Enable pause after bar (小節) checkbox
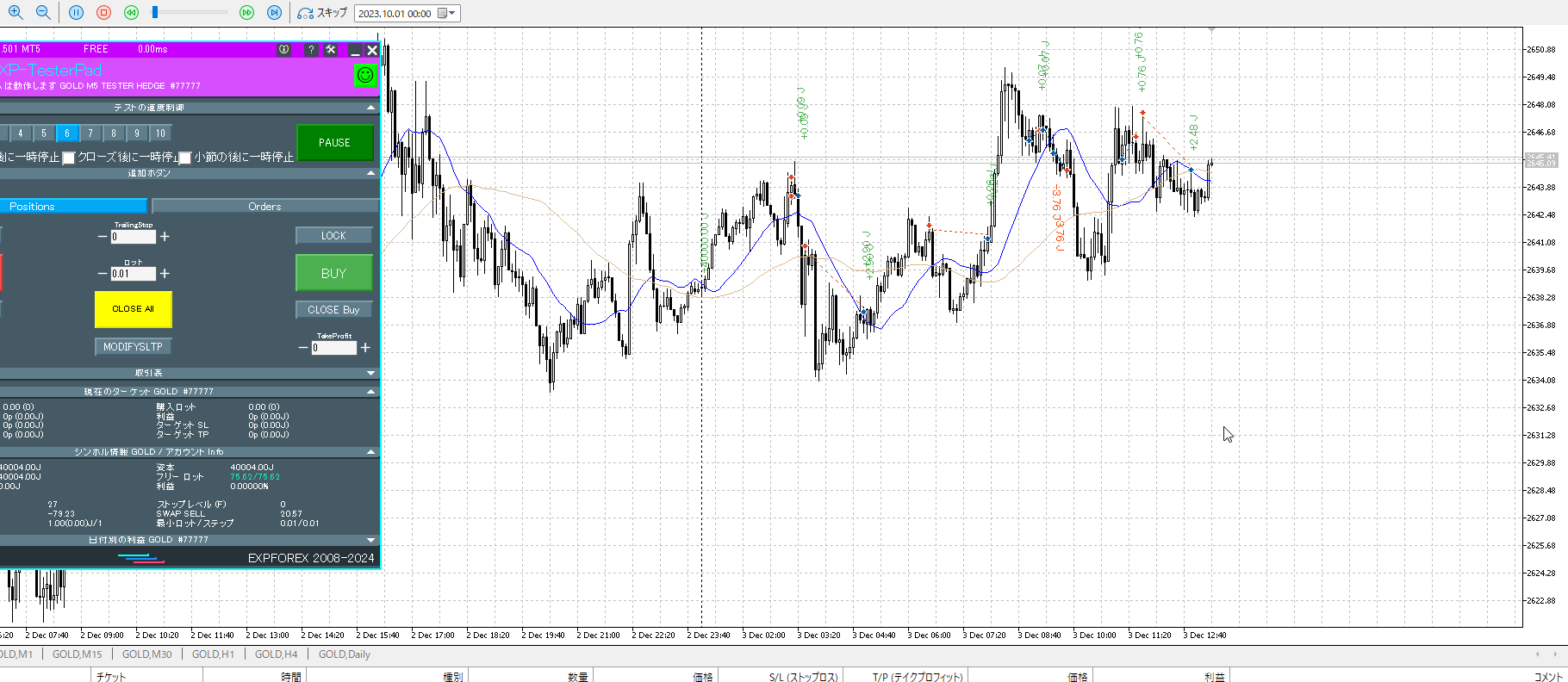The width and height of the screenshot is (1568, 682). [x=184, y=158]
